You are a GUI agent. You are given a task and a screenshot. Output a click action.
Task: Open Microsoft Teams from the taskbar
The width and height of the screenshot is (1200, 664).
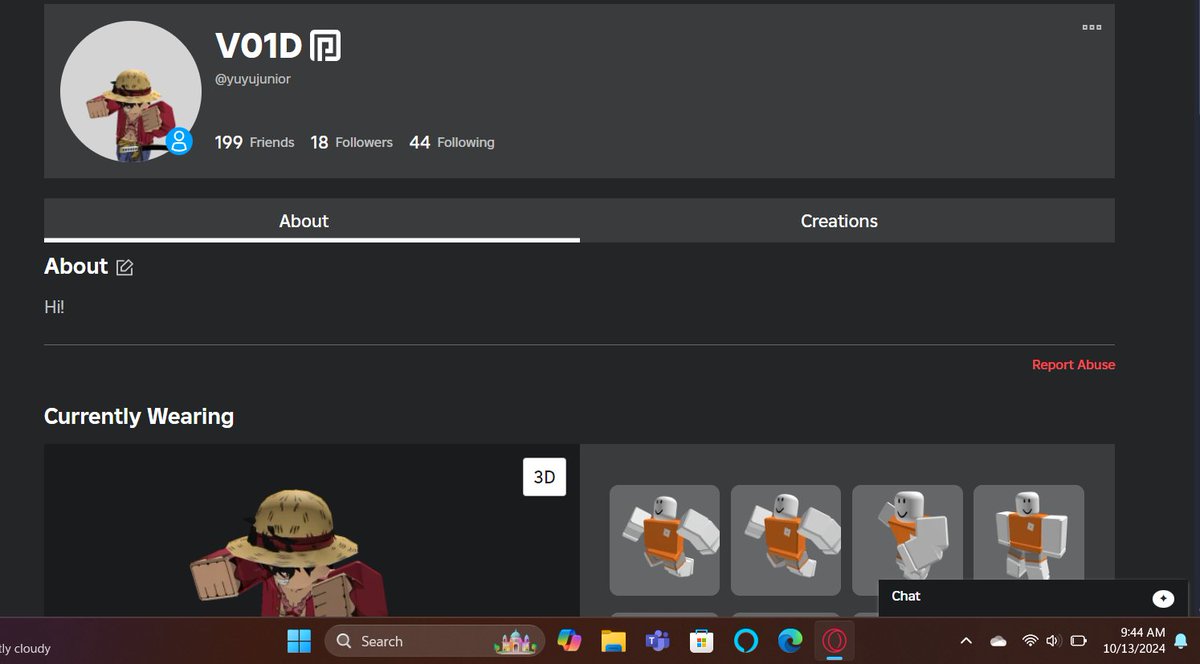[657, 641]
